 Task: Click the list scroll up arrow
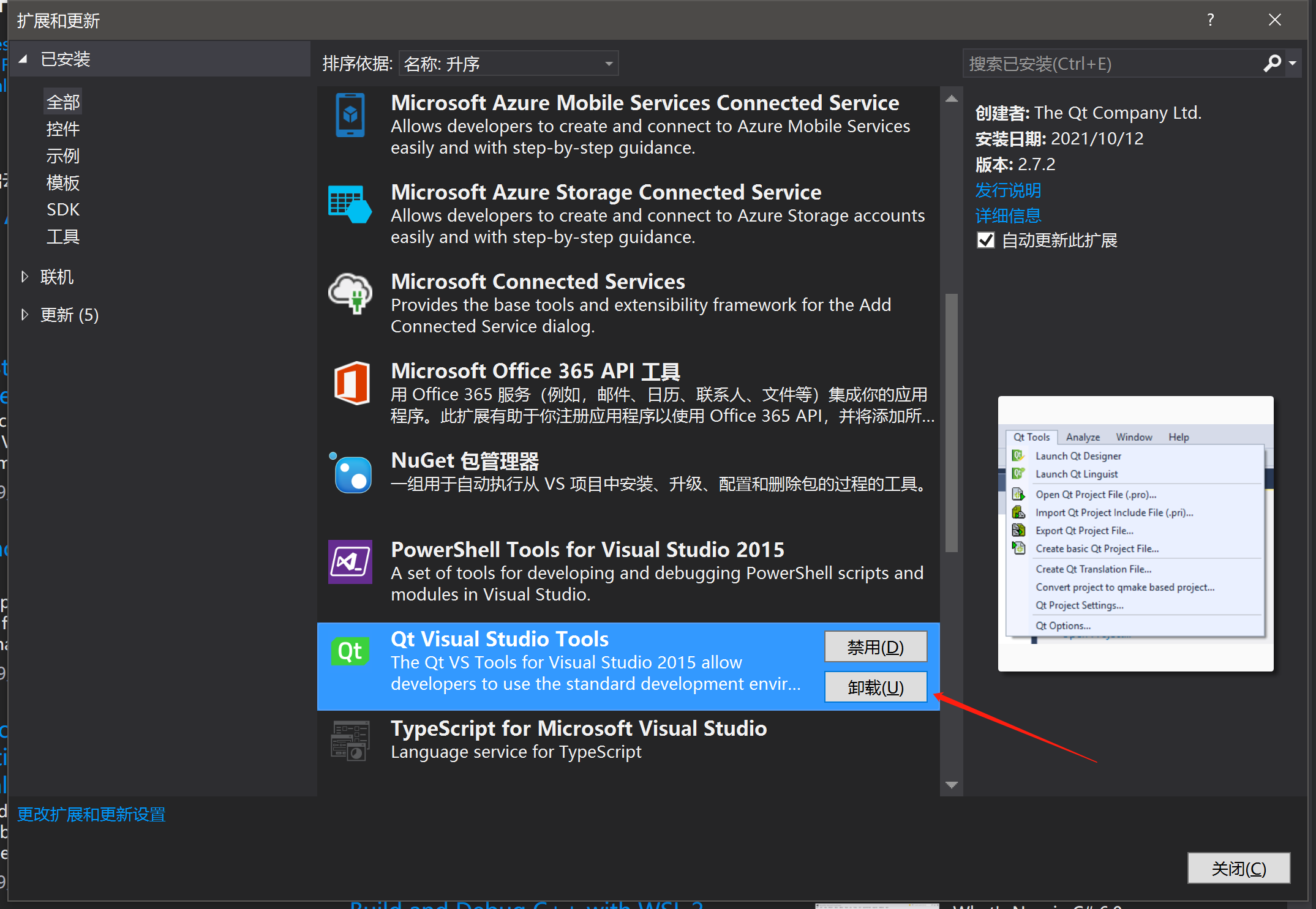[952, 99]
